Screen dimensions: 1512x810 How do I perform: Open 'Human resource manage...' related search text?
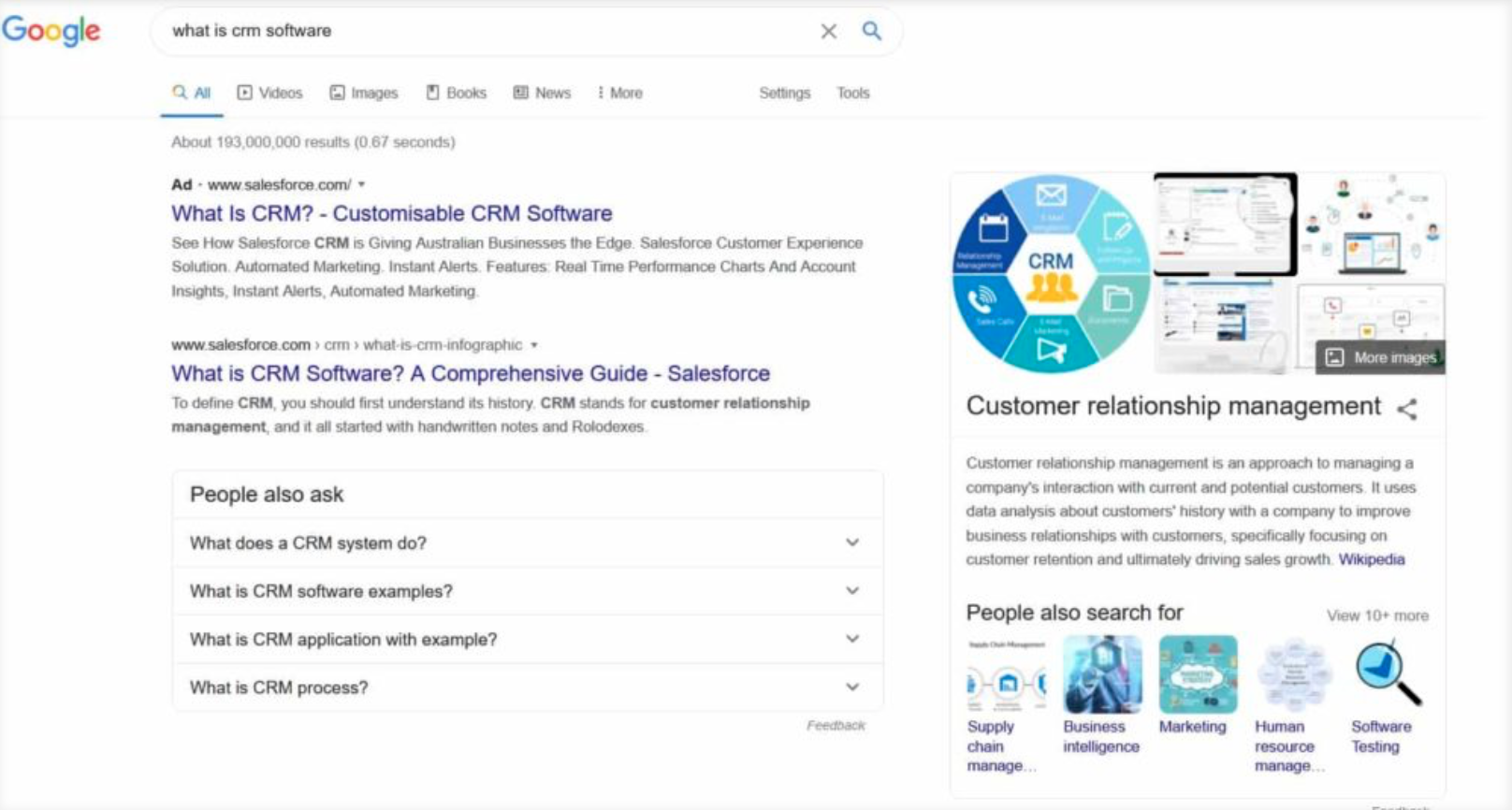[1289, 745]
